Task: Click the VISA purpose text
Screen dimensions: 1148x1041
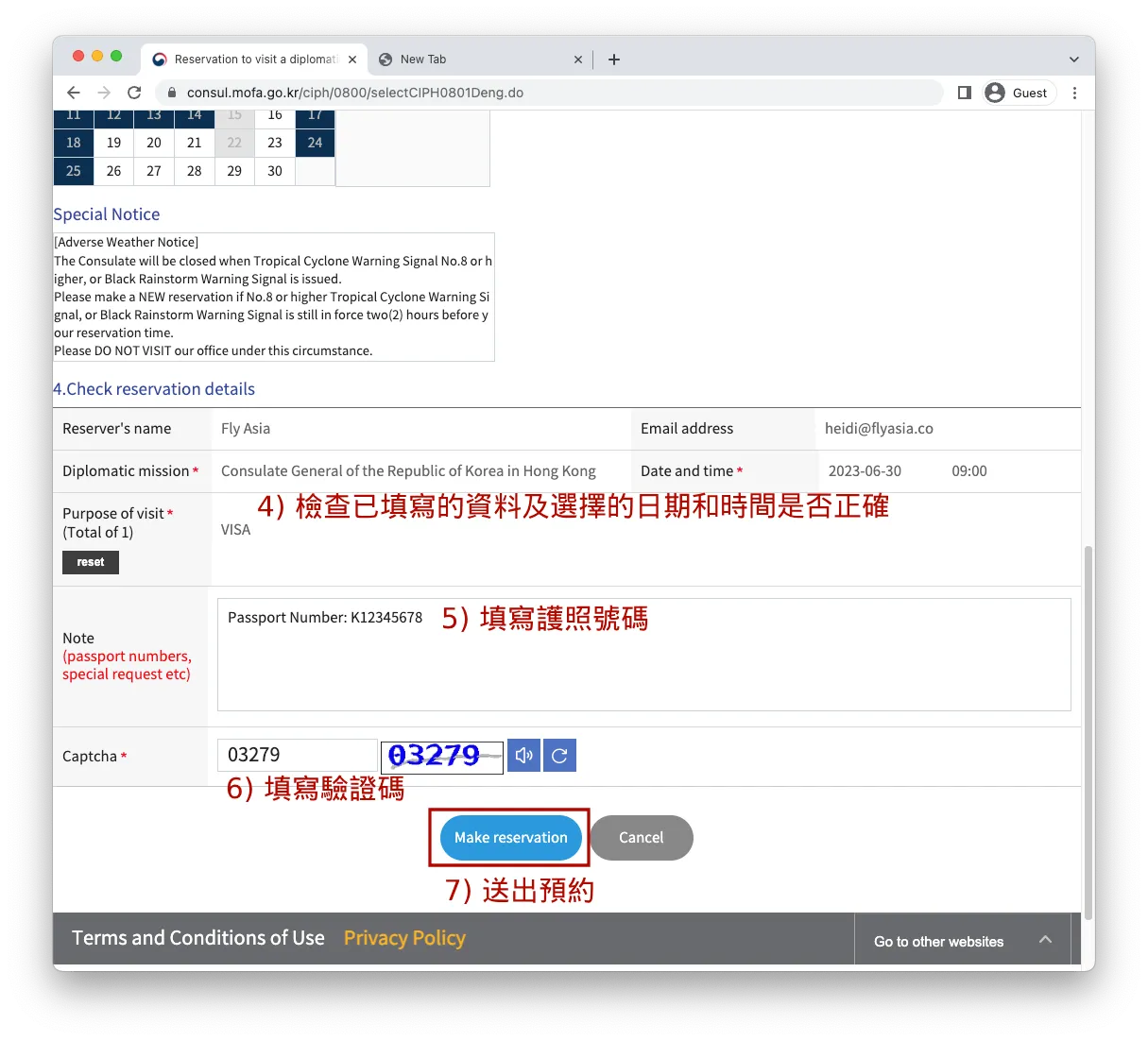Action: coord(236,530)
